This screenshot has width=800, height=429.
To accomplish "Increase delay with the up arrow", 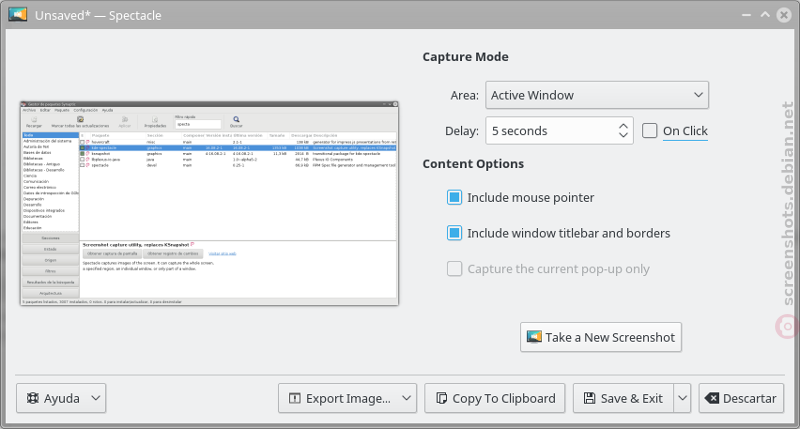I will click(623, 126).
